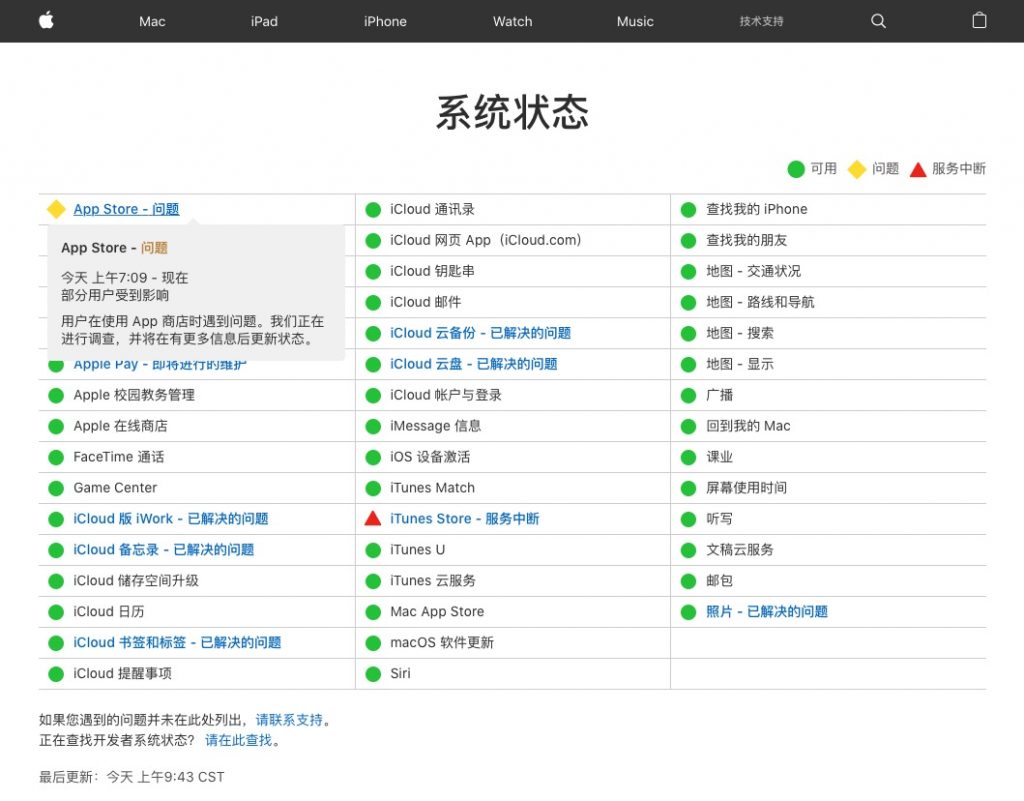
Task: Expand the App Store - 问题 status details
Action: tap(126, 209)
